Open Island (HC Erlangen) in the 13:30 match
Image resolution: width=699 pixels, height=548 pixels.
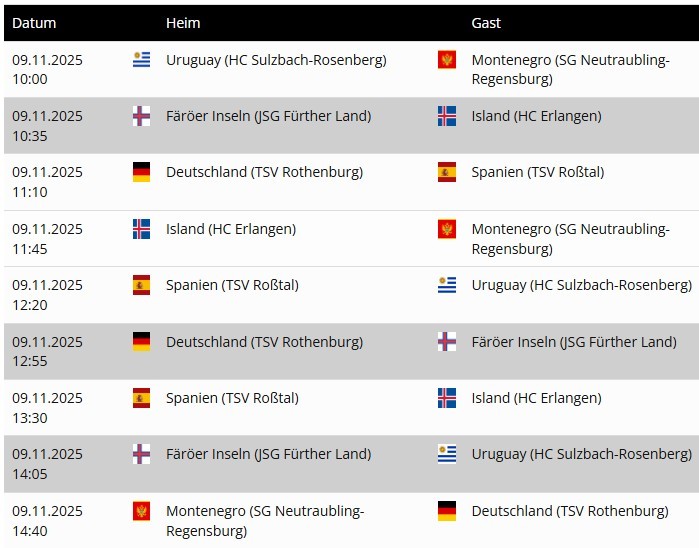tap(536, 398)
